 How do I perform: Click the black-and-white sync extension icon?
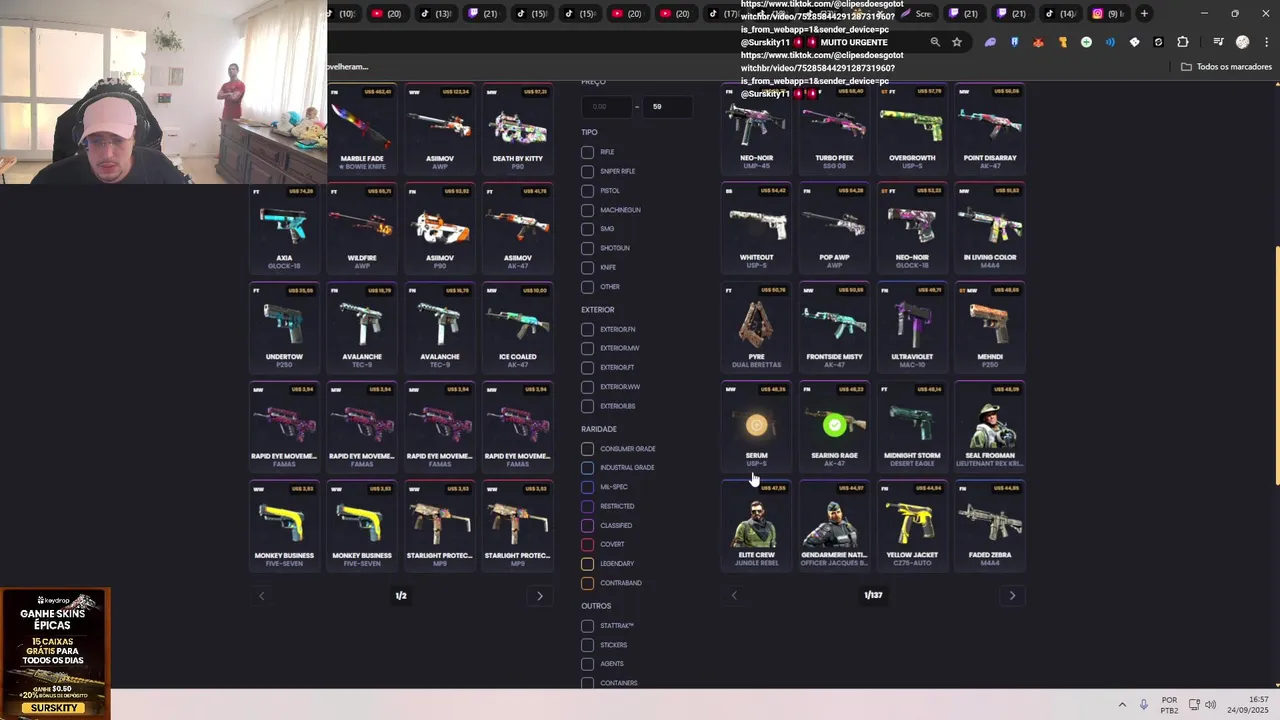1158,42
